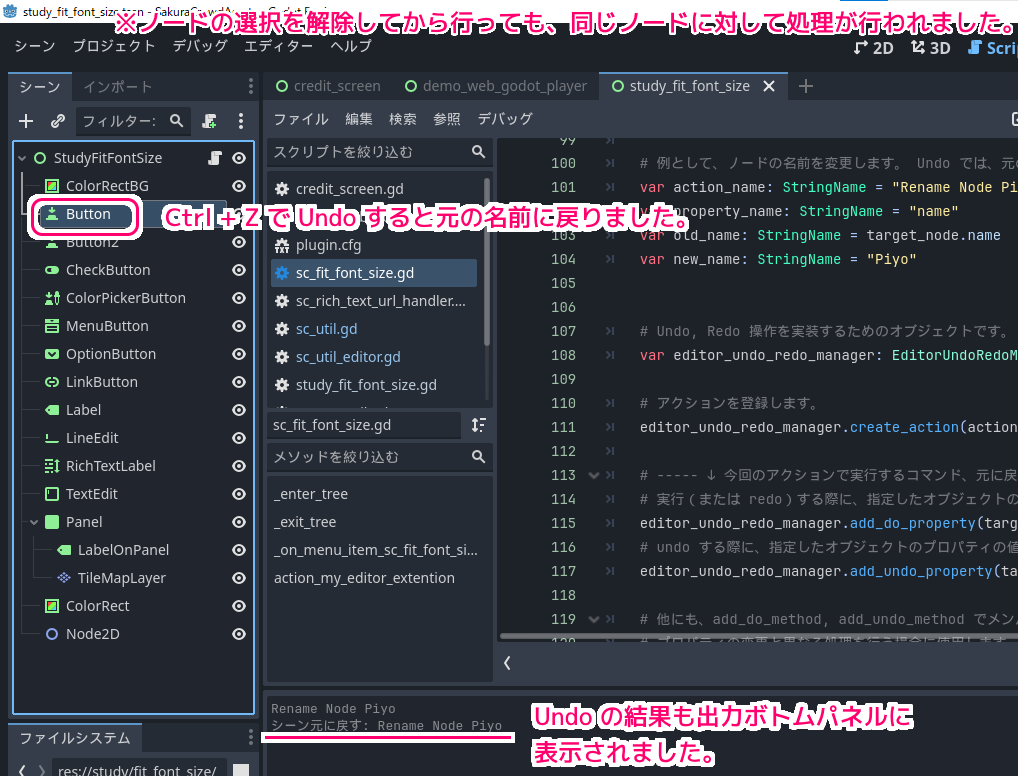Open the ヘルプ menu
This screenshot has width=1018, height=776.
click(x=351, y=46)
